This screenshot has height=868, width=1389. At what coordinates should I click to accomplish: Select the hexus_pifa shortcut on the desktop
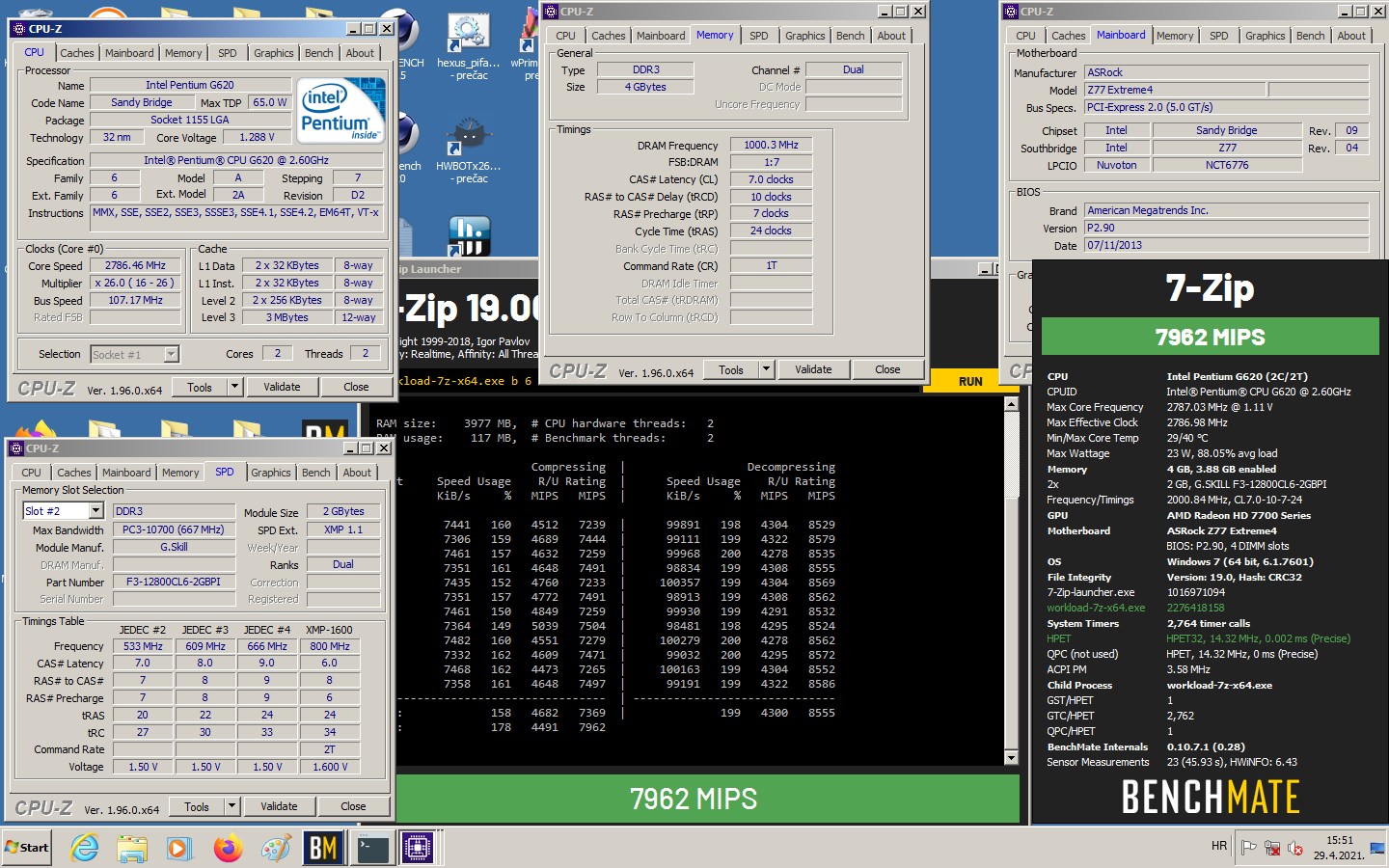(469, 46)
